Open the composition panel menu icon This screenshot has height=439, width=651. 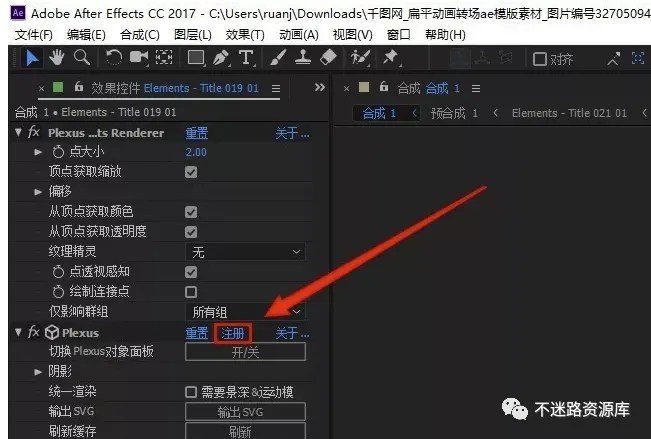pos(476,88)
